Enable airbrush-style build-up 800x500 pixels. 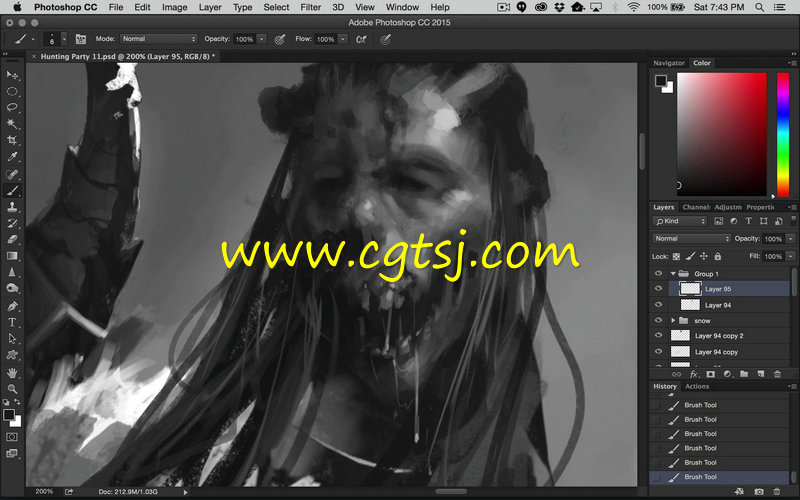(361, 39)
